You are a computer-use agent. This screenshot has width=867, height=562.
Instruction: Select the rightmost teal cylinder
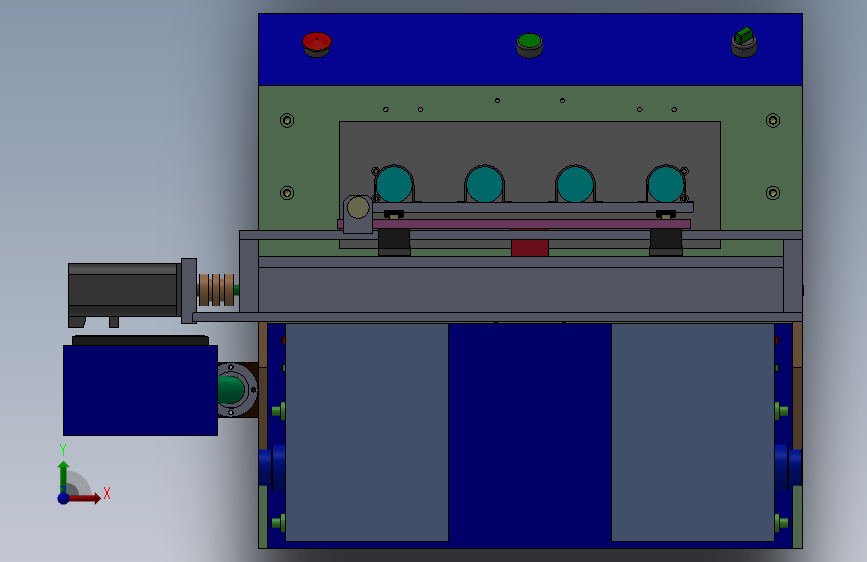coord(666,184)
